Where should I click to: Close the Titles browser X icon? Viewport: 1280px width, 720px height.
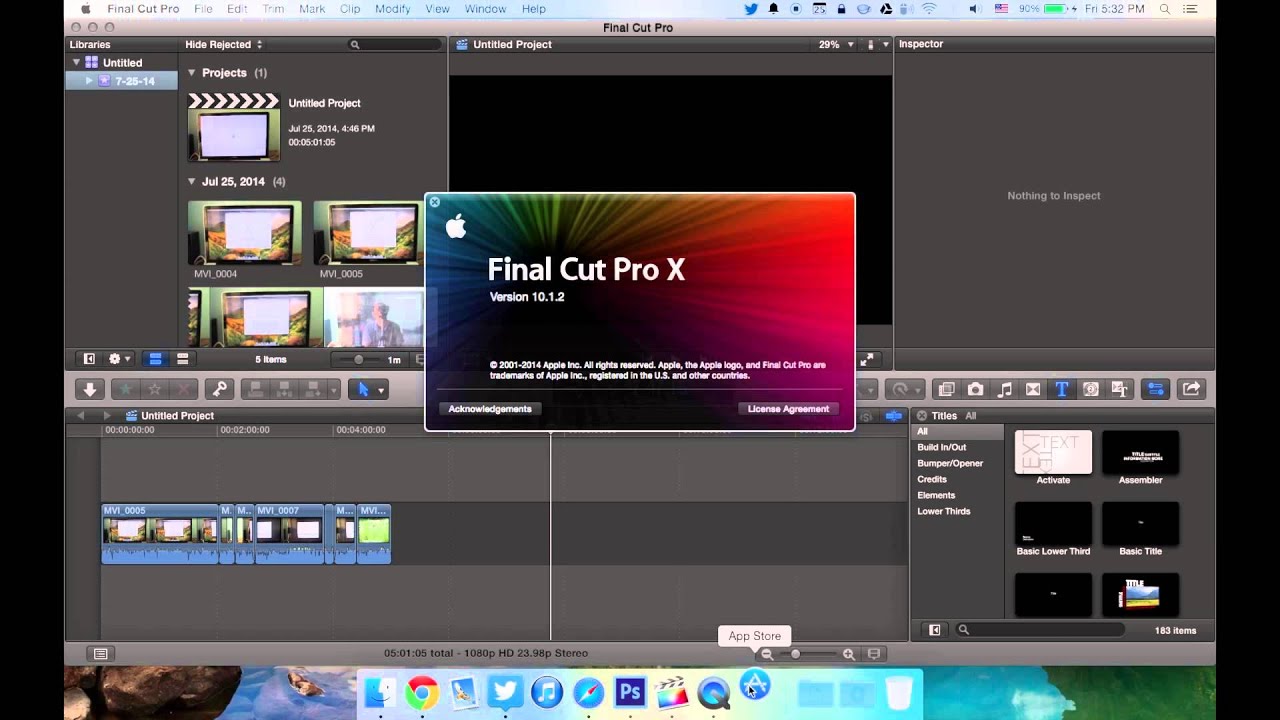pyautogui.click(x=922, y=415)
